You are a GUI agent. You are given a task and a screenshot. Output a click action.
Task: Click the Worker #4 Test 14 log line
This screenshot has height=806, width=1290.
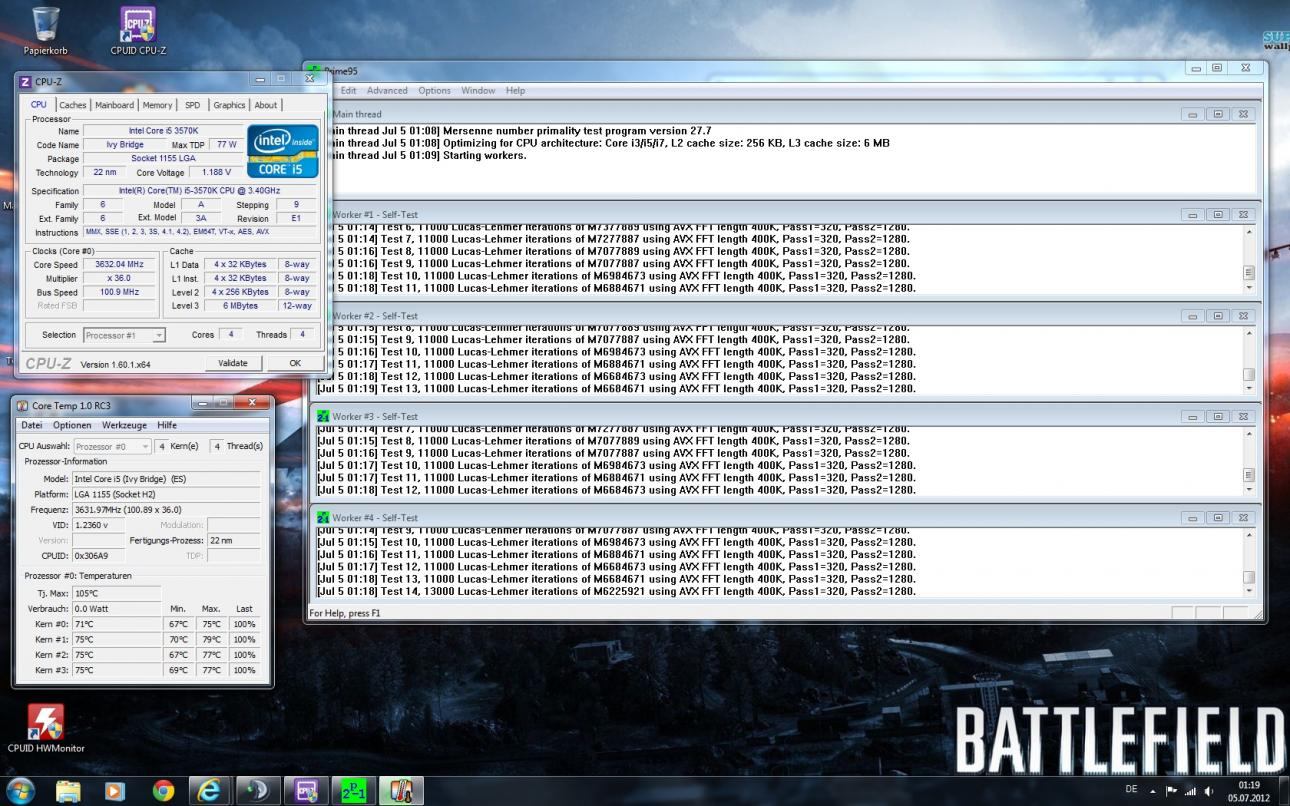[615, 591]
